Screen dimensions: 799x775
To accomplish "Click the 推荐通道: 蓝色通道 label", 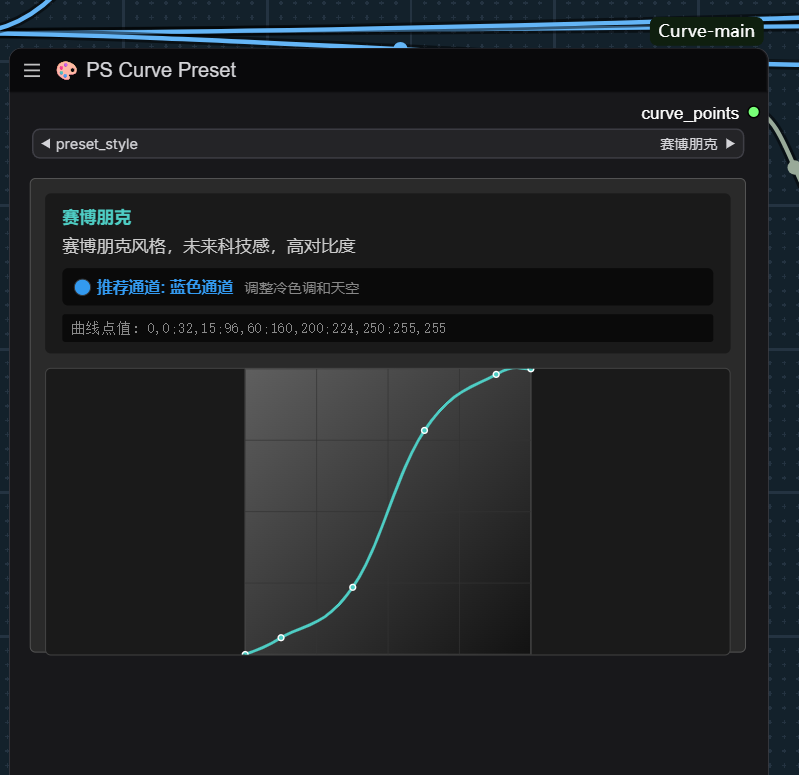I will 165,287.
